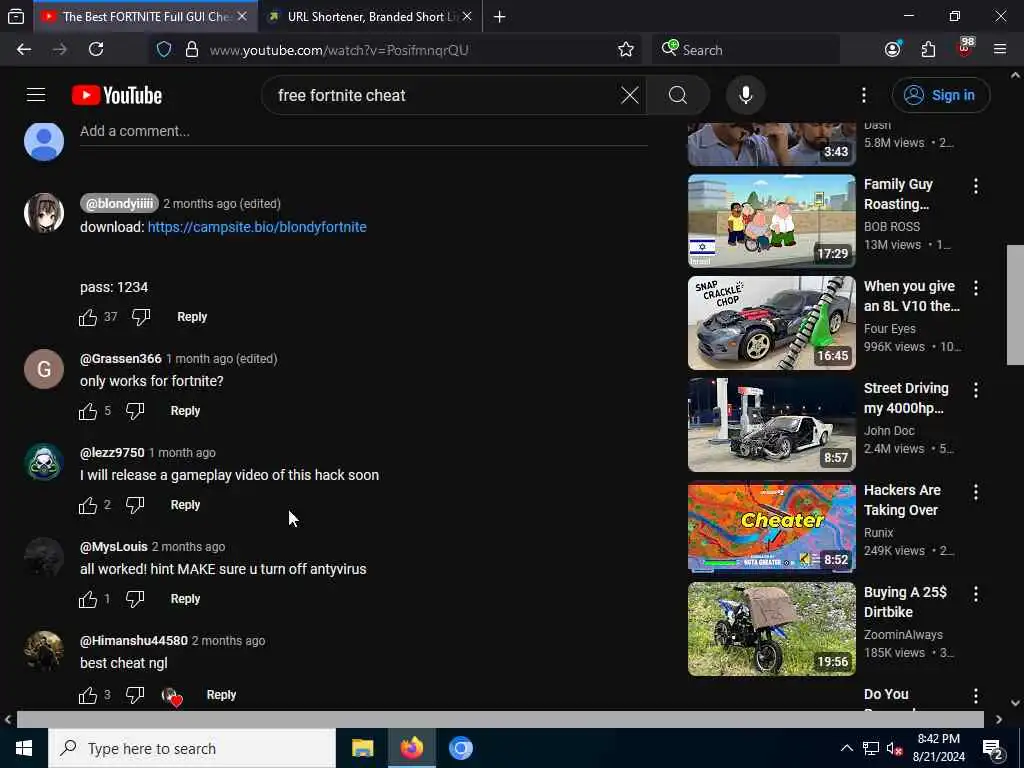Reply to the @MysLouis comment
The width and height of the screenshot is (1024, 768).
185,599
